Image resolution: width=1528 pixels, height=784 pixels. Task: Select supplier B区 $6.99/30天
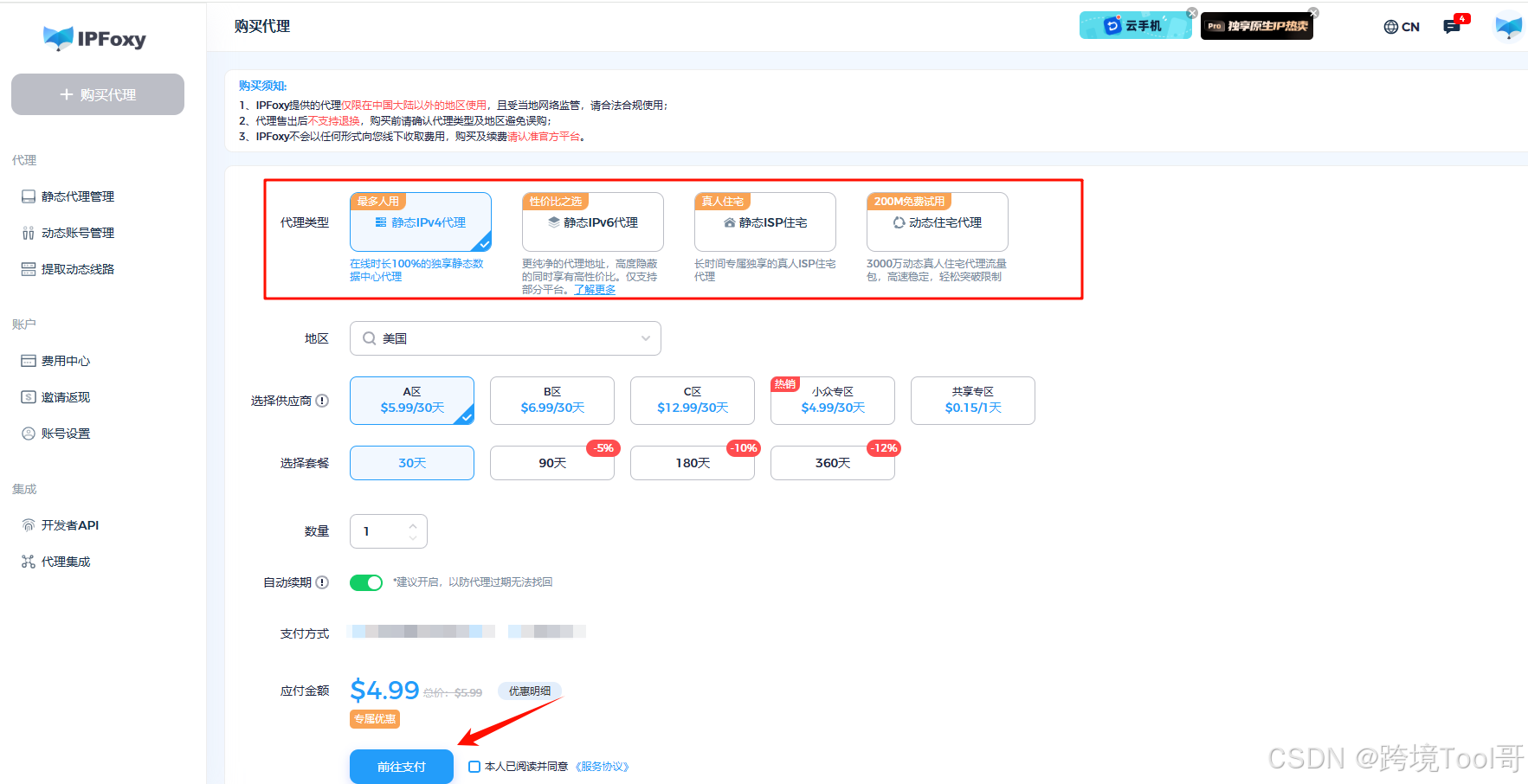pyautogui.click(x=552, y=401)
